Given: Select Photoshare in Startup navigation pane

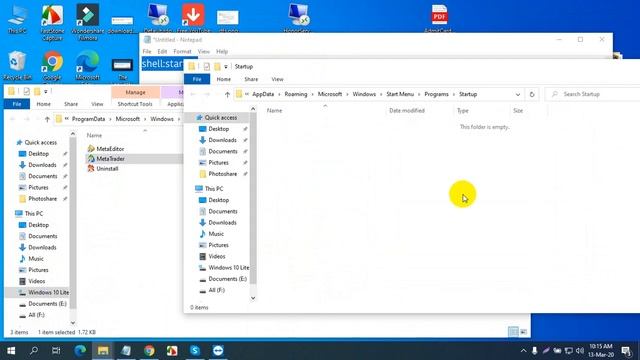Looking at the screenshot, I should 222,174.
